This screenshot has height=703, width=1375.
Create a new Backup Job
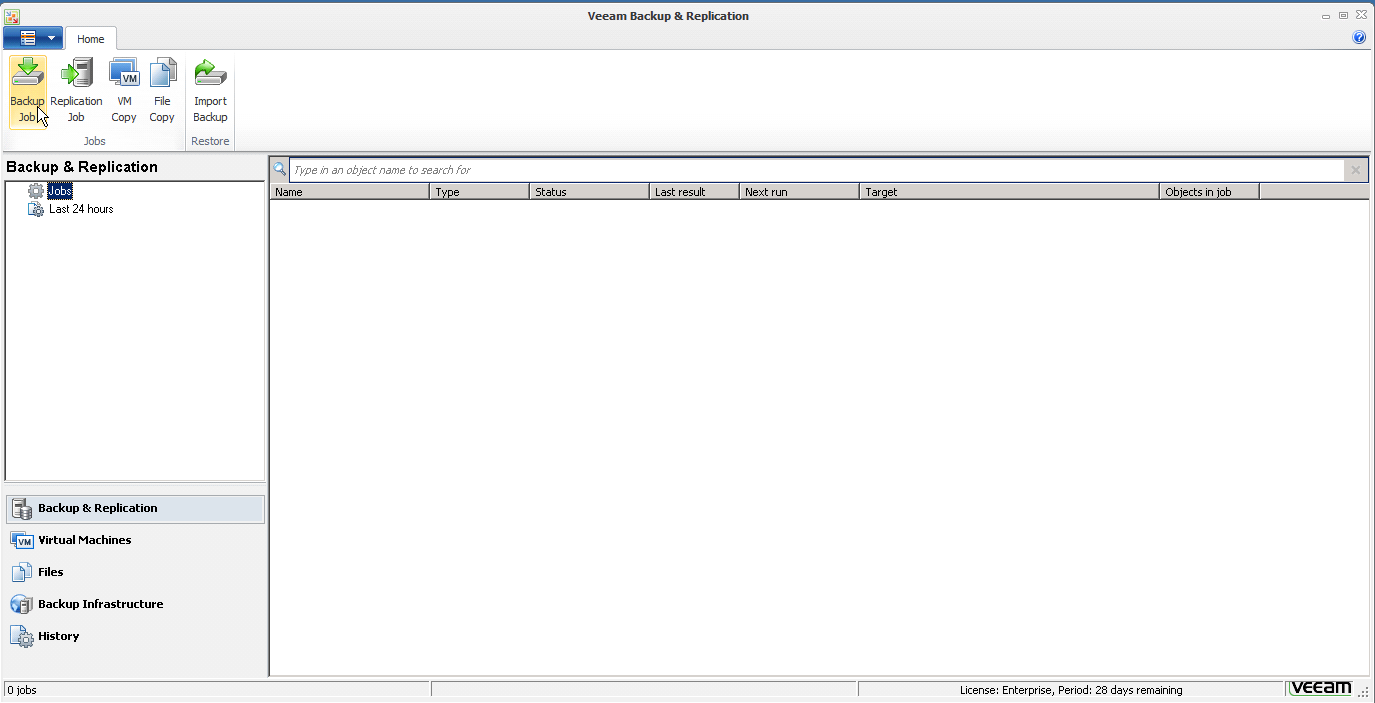tap(27, 90)
